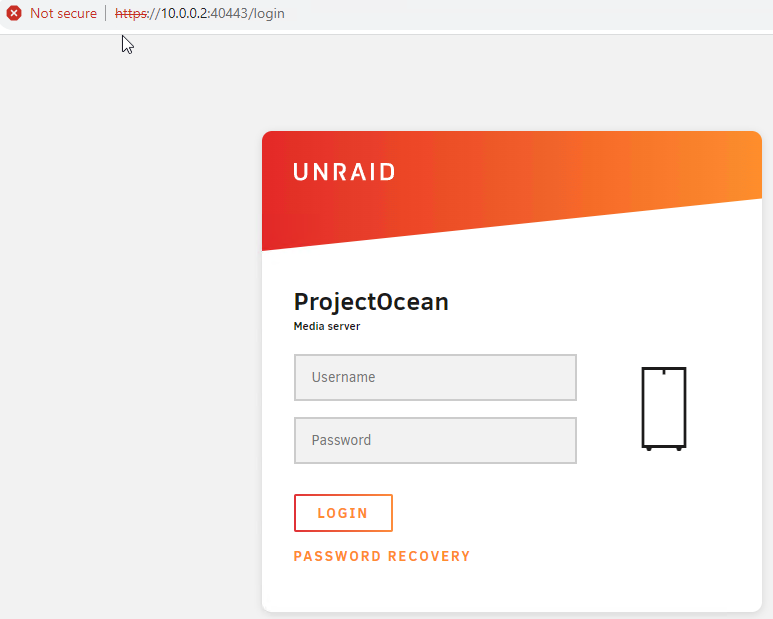The image size is (773, 619).
Task: Click the 10.0.0.2 IP address in the URL
Action: 184,13
